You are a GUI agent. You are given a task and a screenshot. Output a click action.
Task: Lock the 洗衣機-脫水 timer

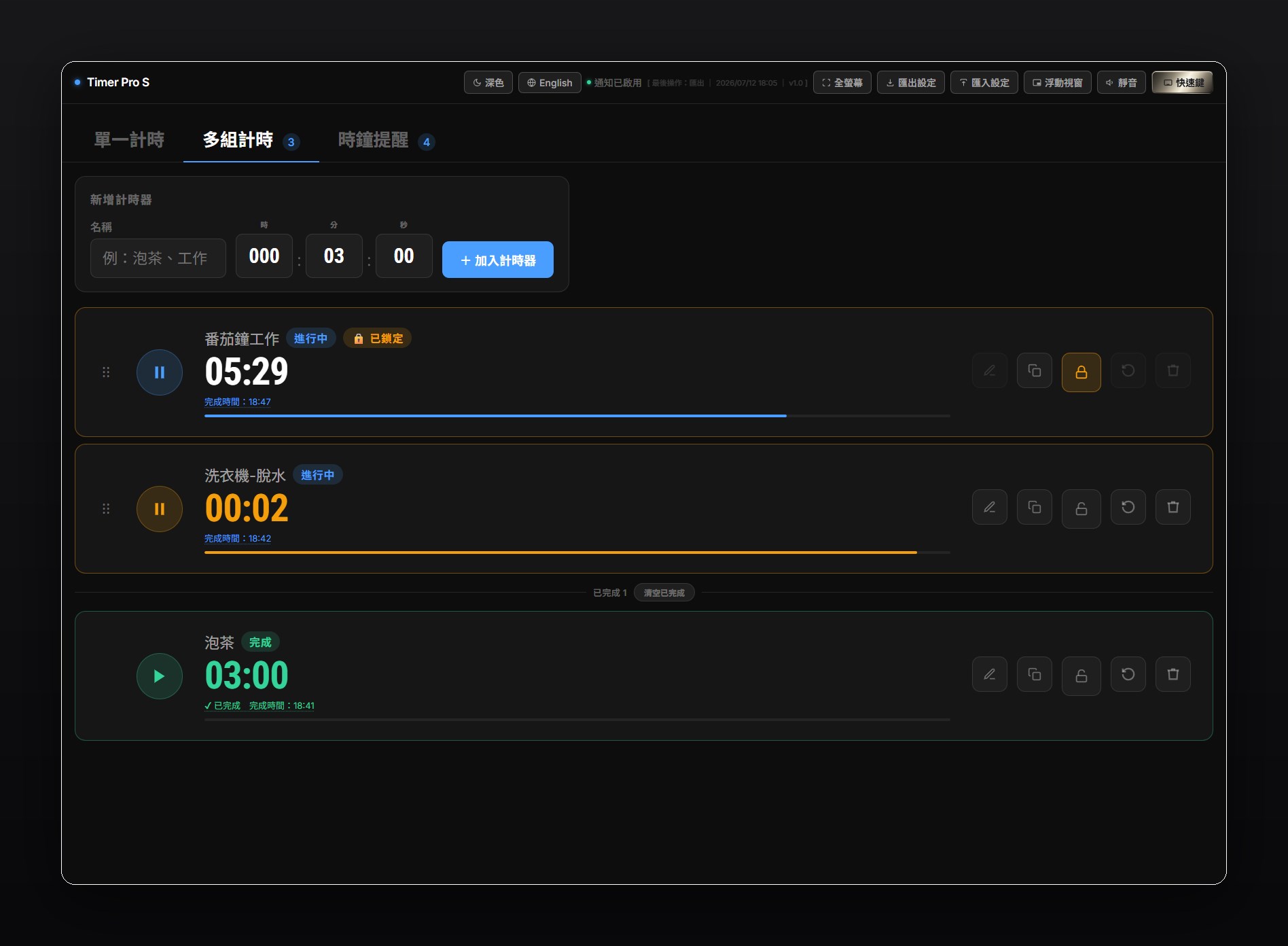pyautogui.click(x=1081, y=509)
